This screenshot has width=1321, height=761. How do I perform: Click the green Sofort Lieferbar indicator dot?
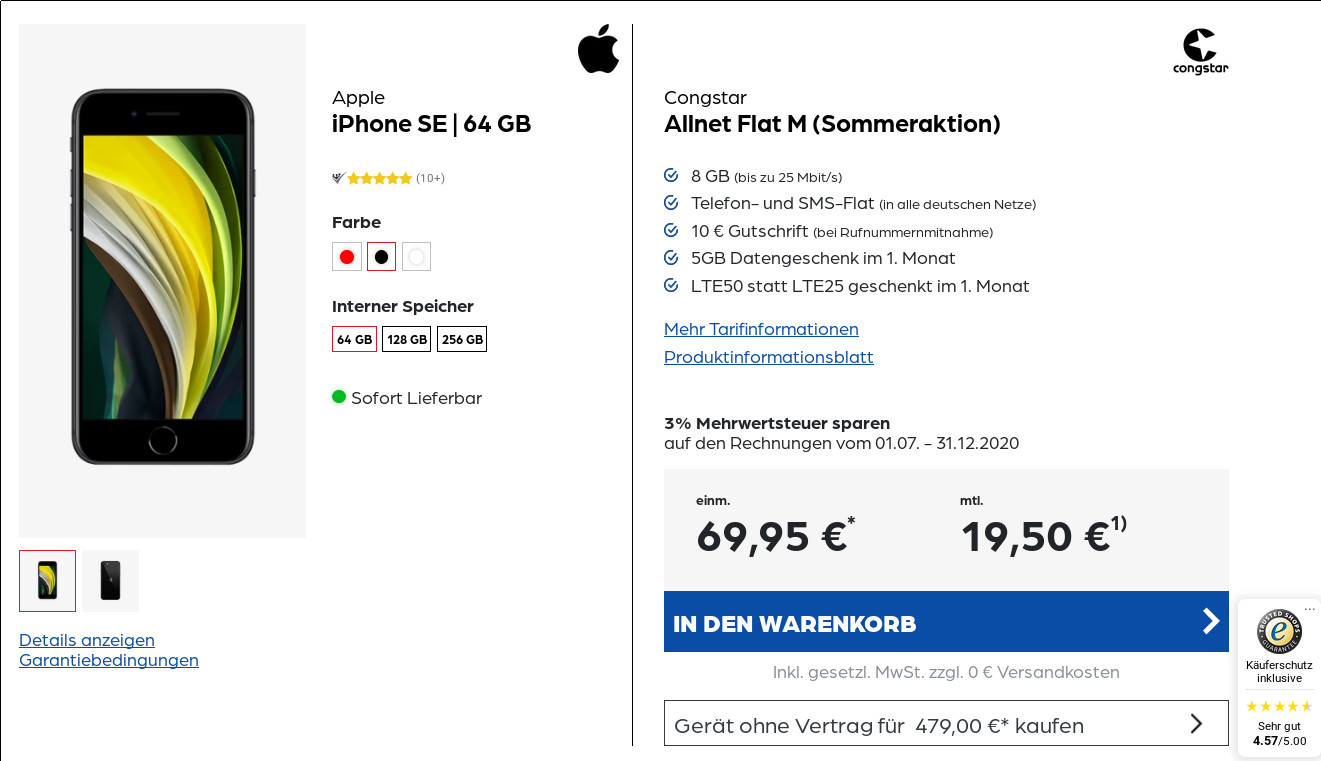(x=340, y=397)
